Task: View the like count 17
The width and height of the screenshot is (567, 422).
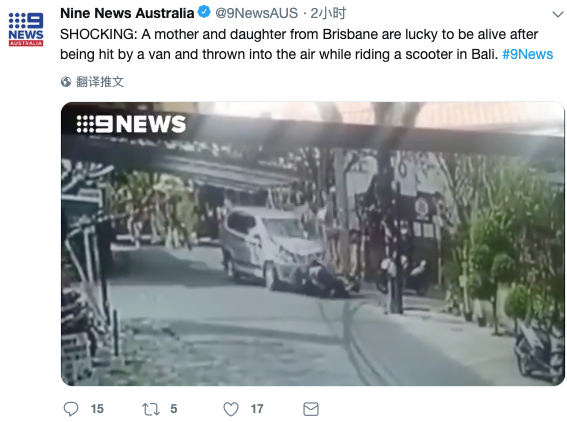Action: tap(257, 409)
